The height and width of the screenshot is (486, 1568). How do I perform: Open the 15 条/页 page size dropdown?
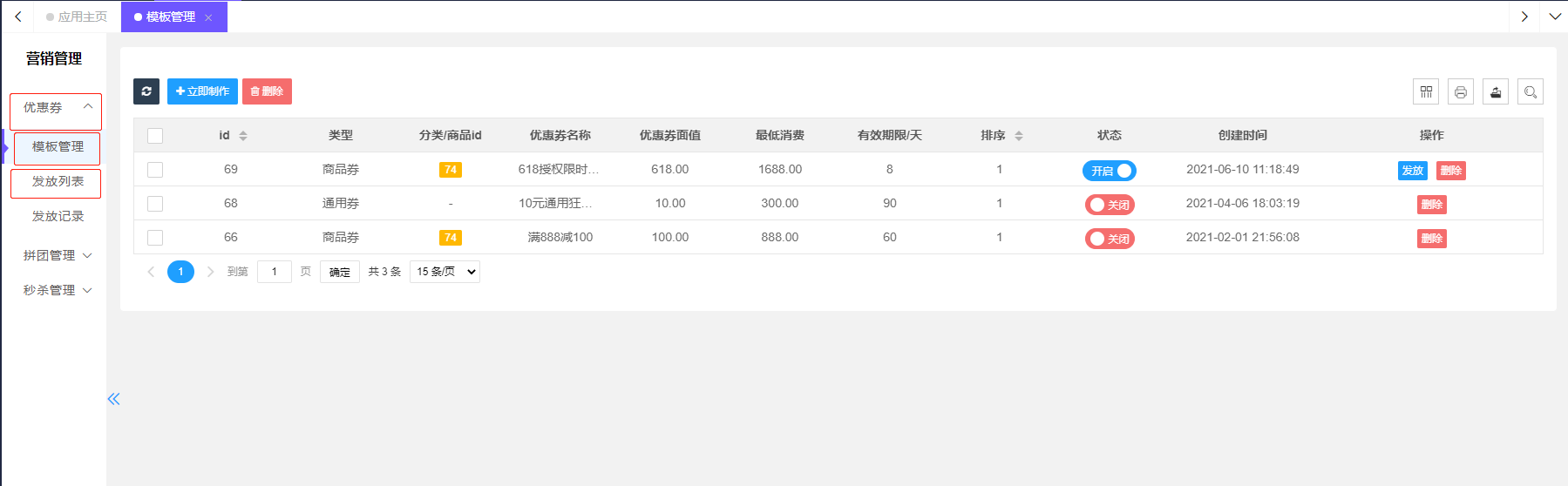[445, 272]
